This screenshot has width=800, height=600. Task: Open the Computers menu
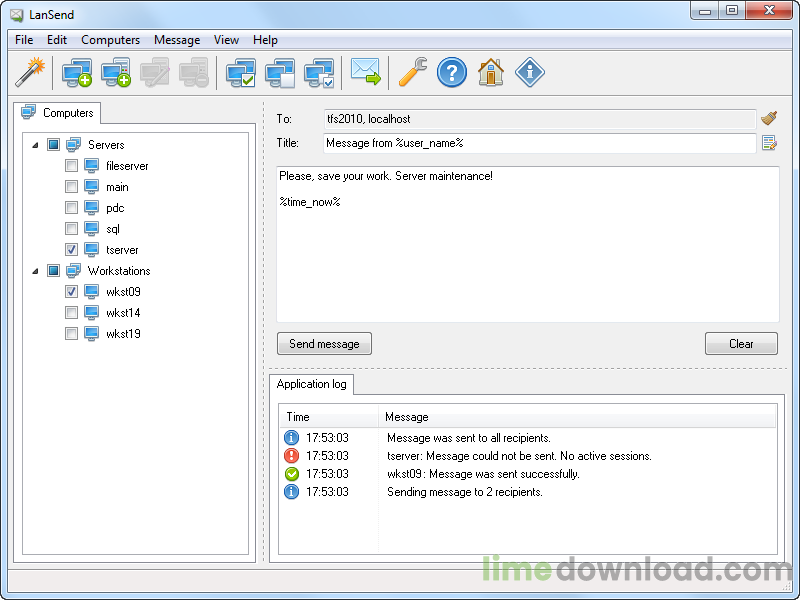[x=110, y=40]
